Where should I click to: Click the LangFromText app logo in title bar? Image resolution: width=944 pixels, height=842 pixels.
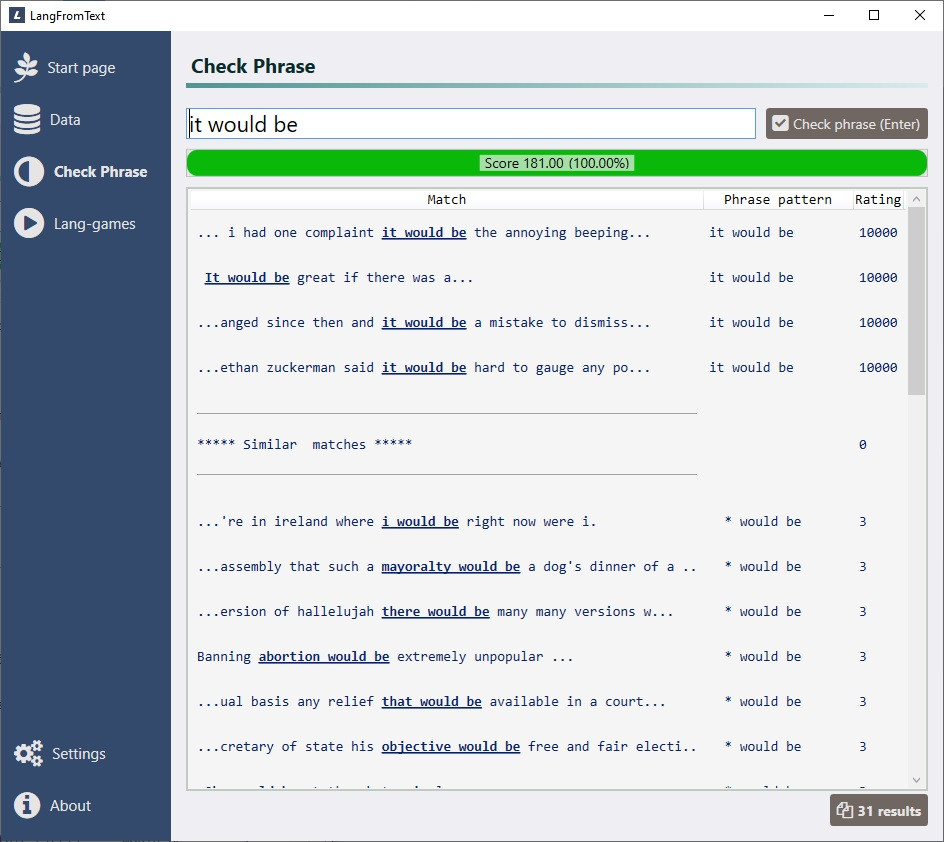point(17,15)
